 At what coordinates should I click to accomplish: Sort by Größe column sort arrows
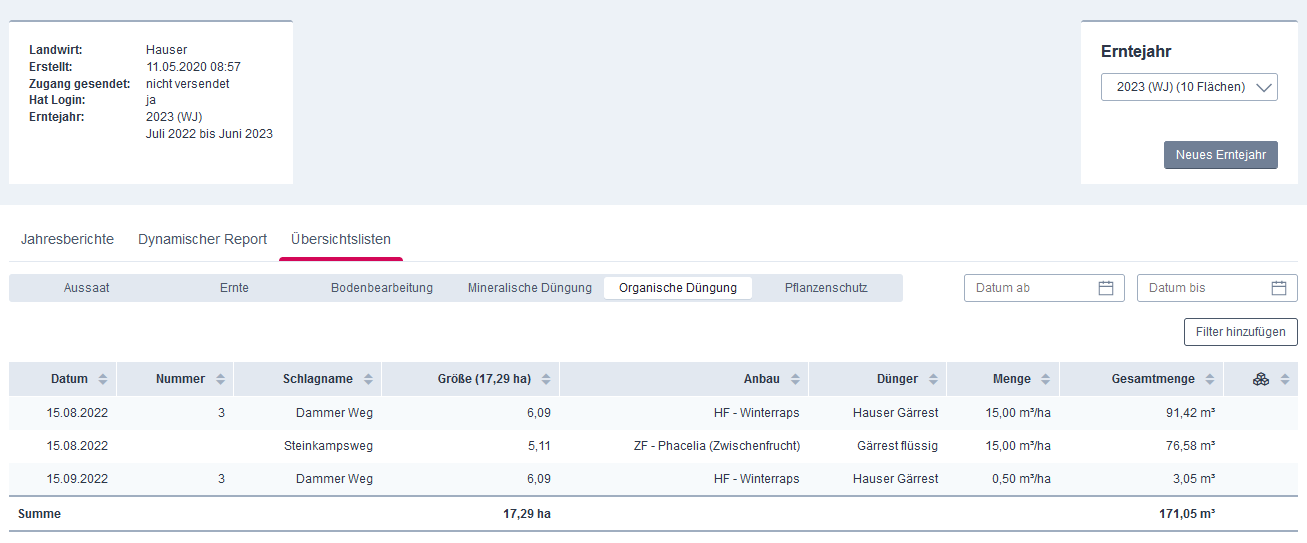coord(545,380)
